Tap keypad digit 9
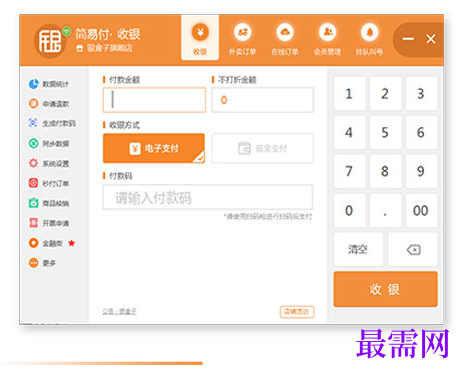Image resolution: width=468 pixels, height=375 pixels. coord(421,171)
